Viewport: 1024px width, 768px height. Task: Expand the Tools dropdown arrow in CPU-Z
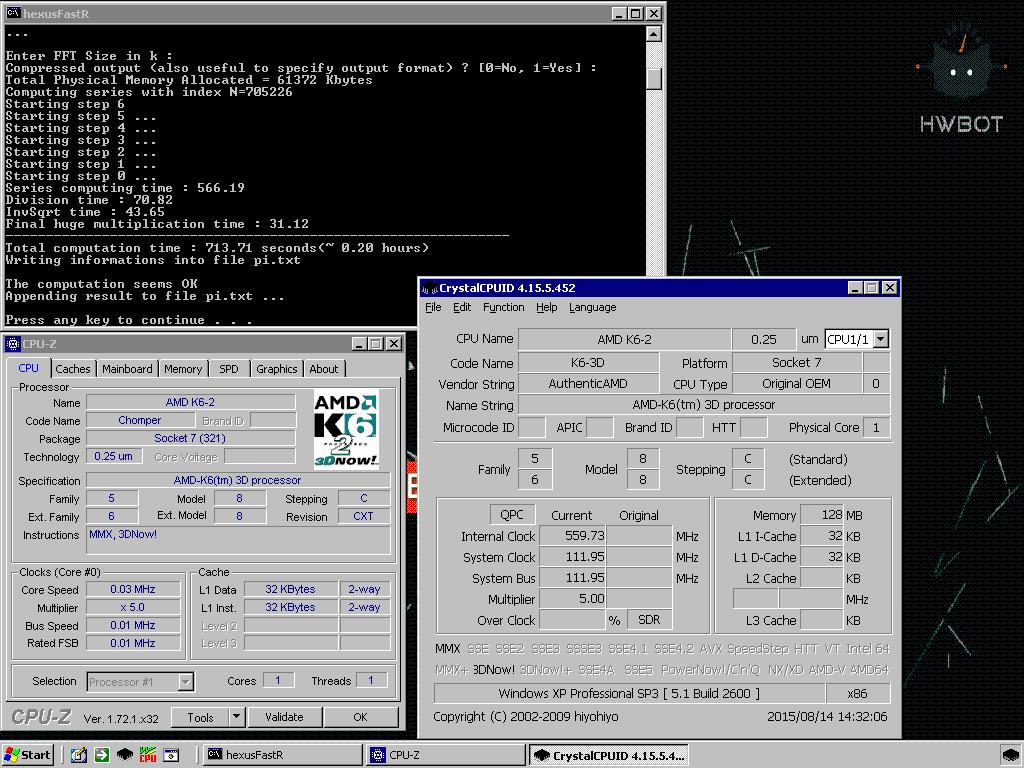click(236, 717)
